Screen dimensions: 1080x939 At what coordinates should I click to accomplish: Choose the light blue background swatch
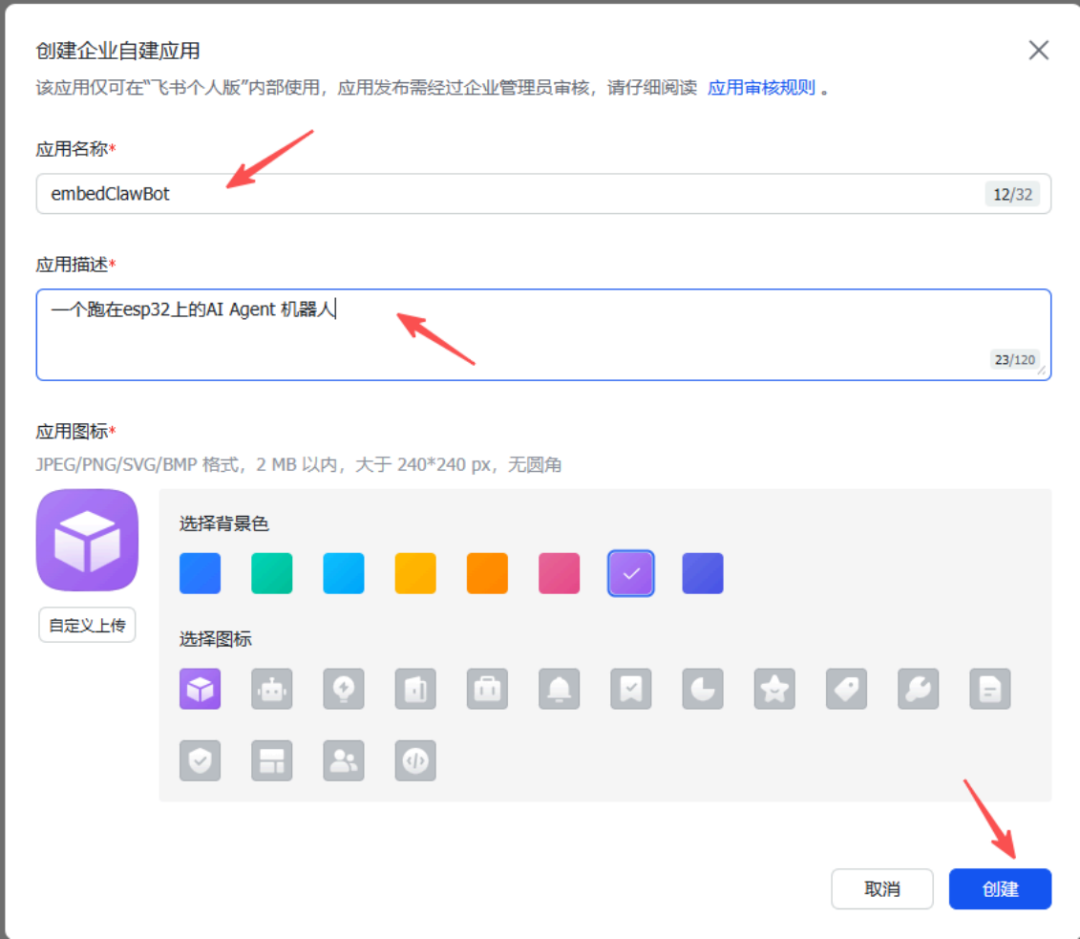(344, 573)
